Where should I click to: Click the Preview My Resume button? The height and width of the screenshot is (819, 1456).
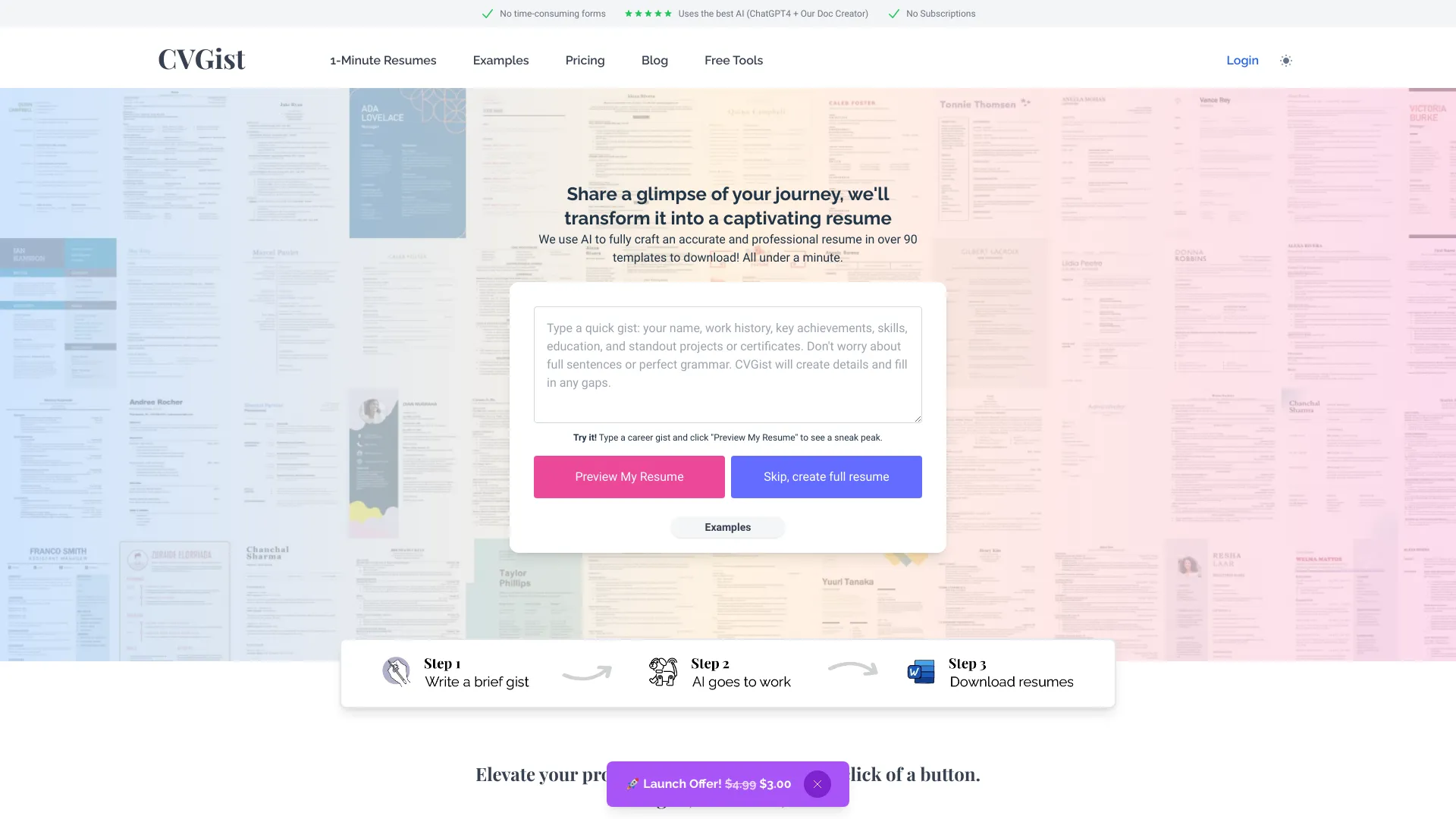pyautogui.click(x=629, y=476)
